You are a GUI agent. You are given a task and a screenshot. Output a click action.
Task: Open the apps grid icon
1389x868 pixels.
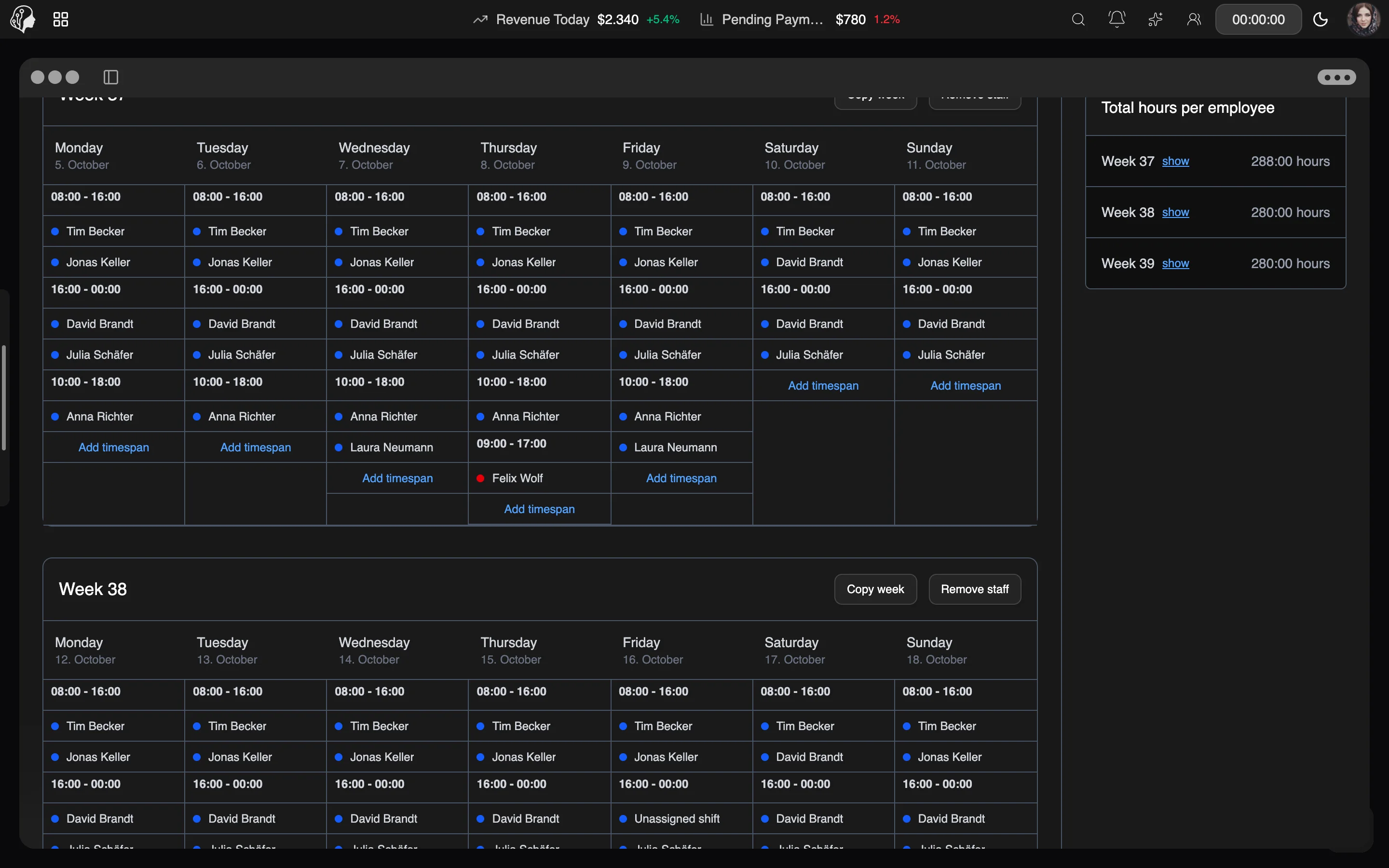tap(61, 19)
